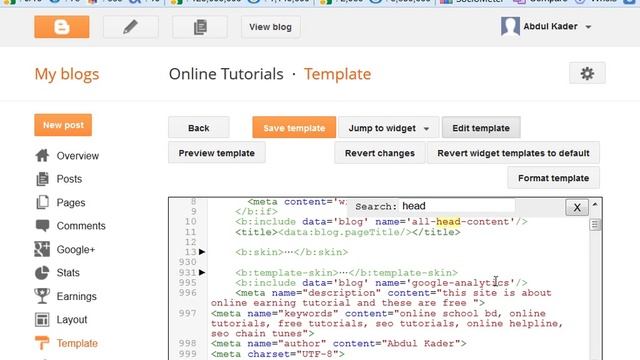Image resolution: width=640 pixels, height=360 pixels.
Task: Click the Revert changes button
Action: 380,153
